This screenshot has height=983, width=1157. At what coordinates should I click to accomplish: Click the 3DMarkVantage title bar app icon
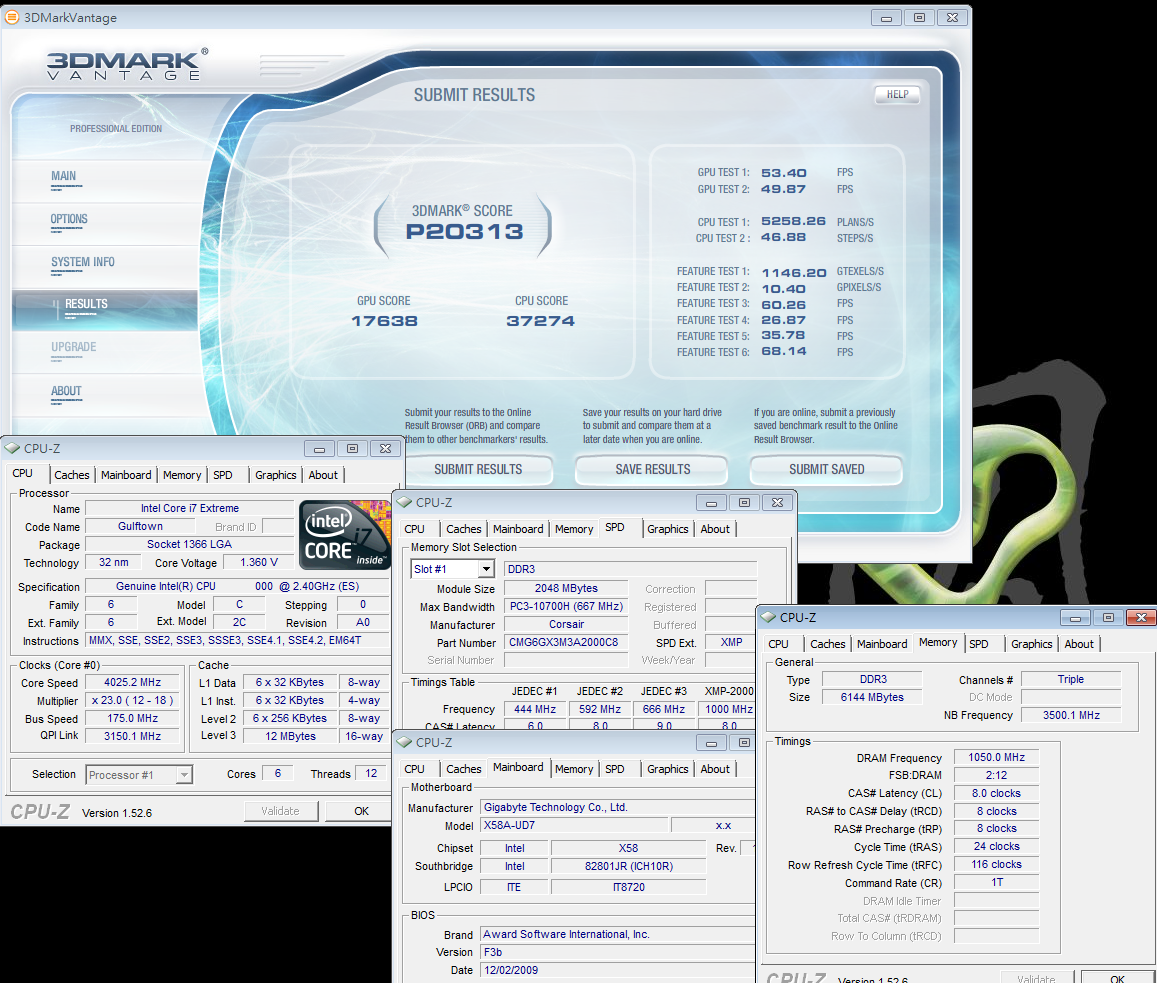(x=12, y=16)
